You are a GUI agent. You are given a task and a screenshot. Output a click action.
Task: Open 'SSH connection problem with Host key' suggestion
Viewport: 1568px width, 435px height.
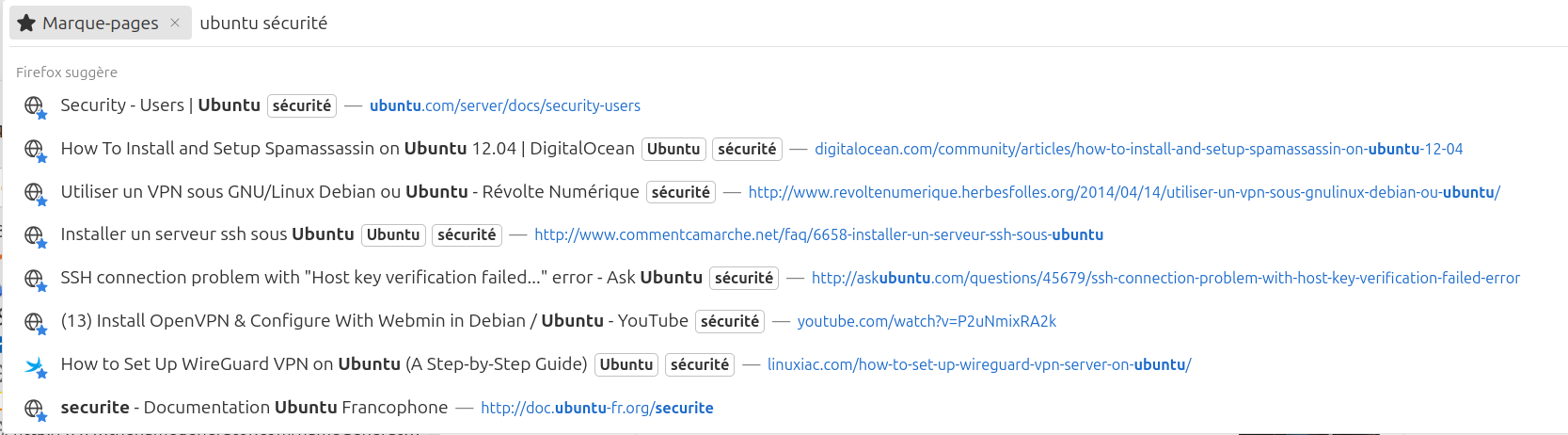[784, 278]
